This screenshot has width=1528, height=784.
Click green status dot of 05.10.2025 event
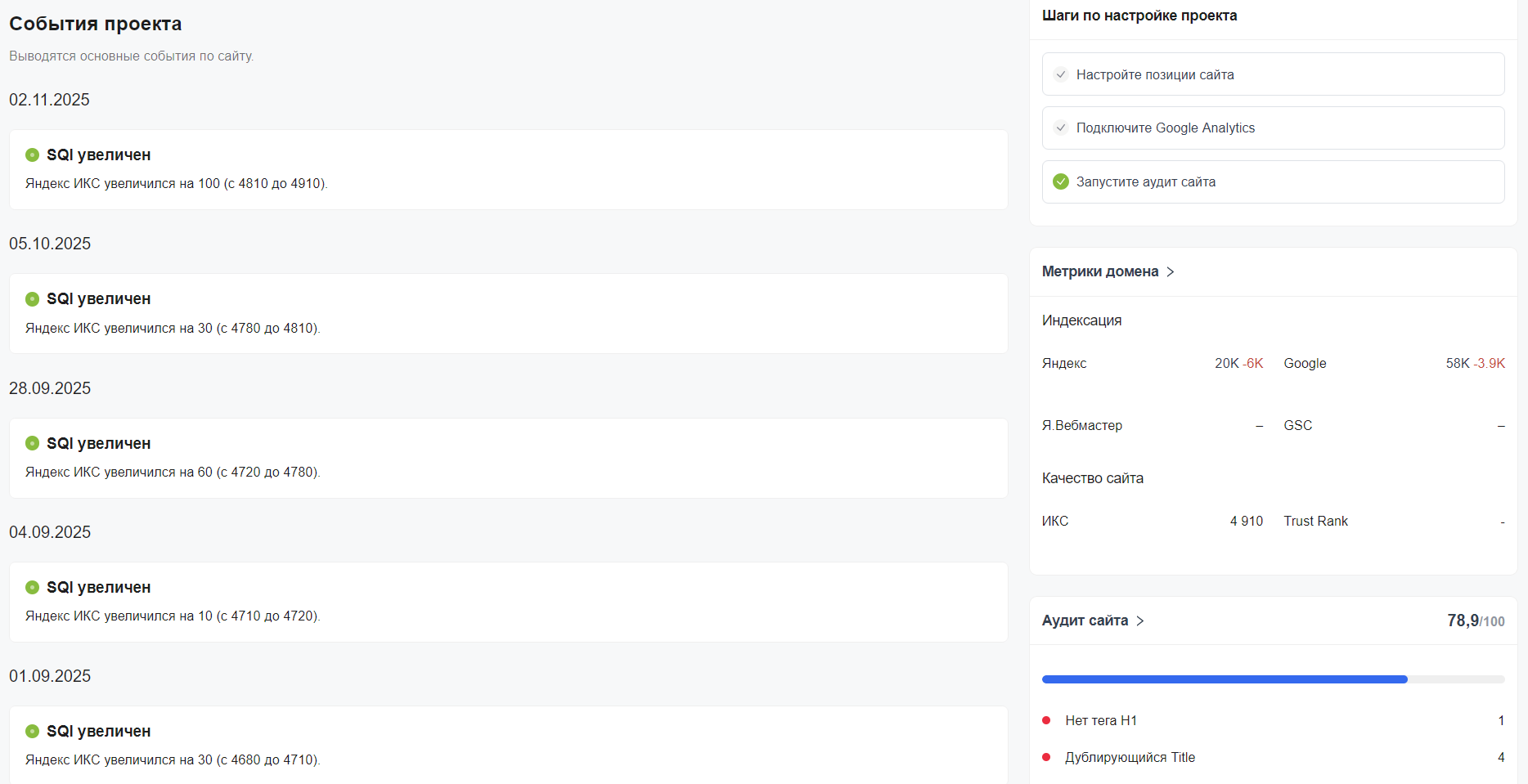point(33,299)
